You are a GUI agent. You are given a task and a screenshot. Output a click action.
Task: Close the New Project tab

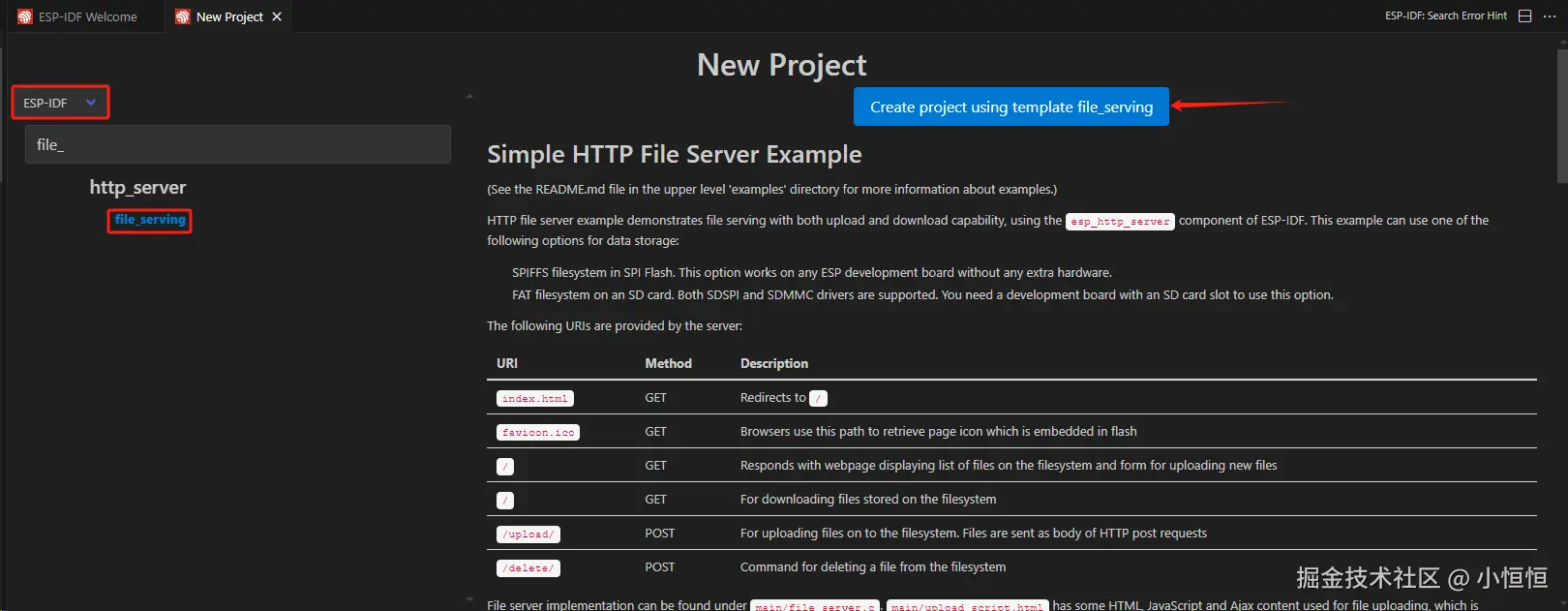point(277,16)
